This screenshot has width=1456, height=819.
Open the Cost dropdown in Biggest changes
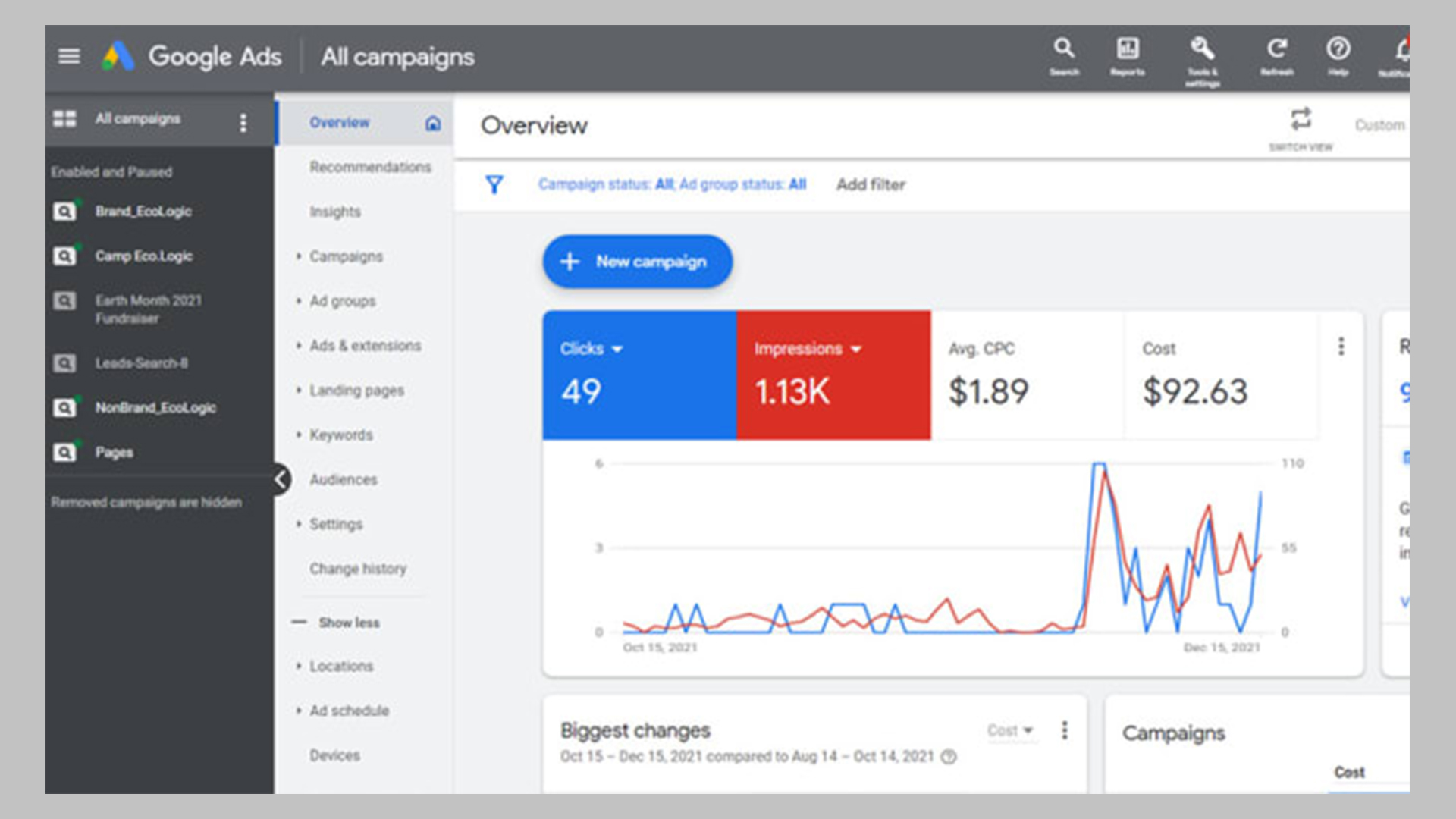[x=1010, y=730]
